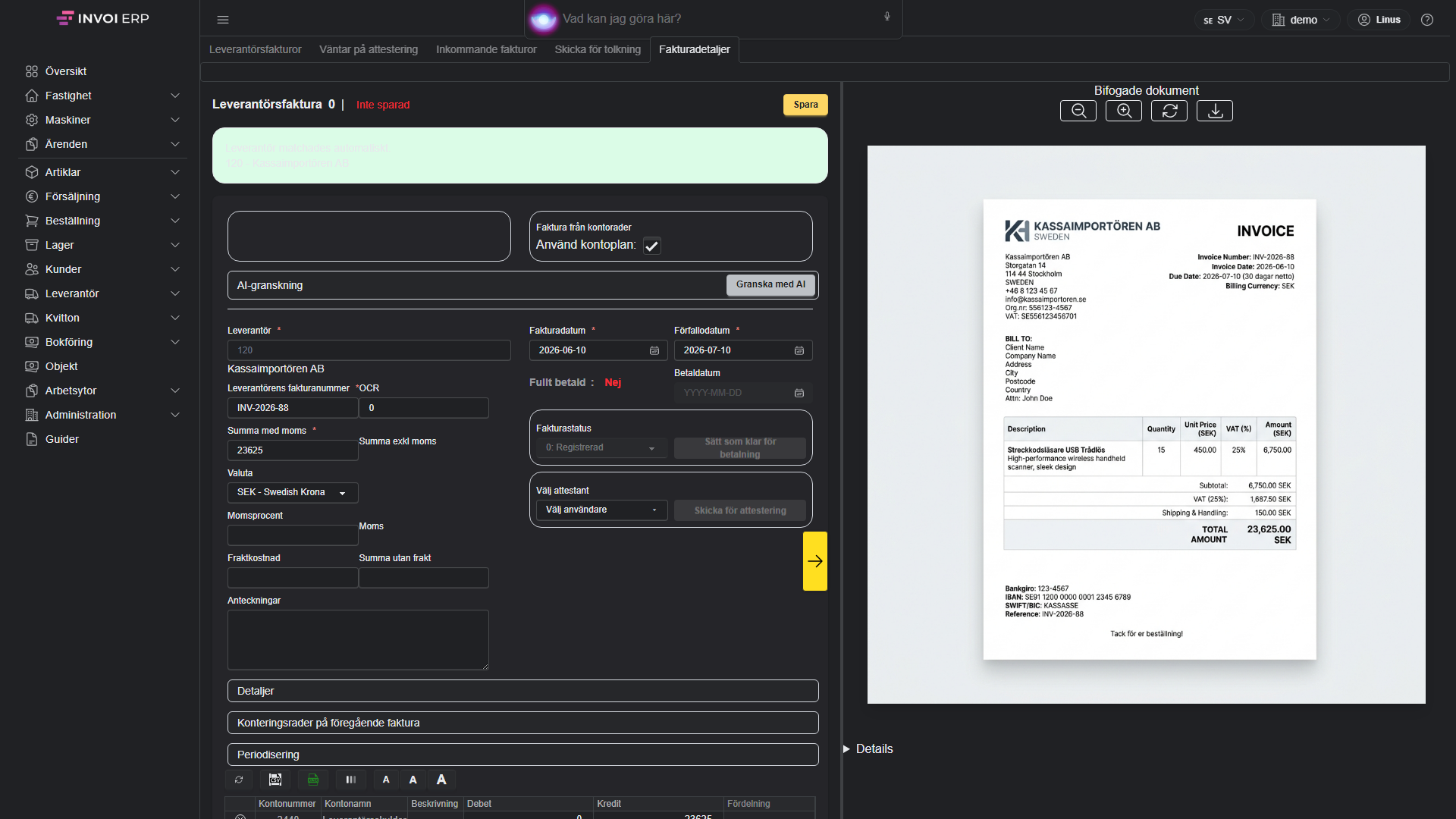Expand the Periodisering section
Screen dimensions: 1456x819
point(522,755)
